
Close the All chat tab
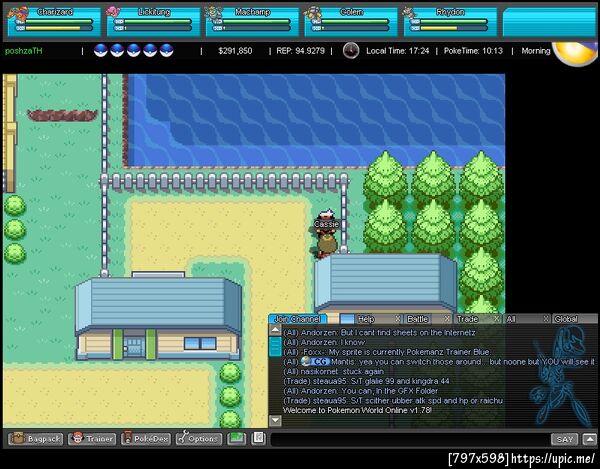tap(546, 318)
